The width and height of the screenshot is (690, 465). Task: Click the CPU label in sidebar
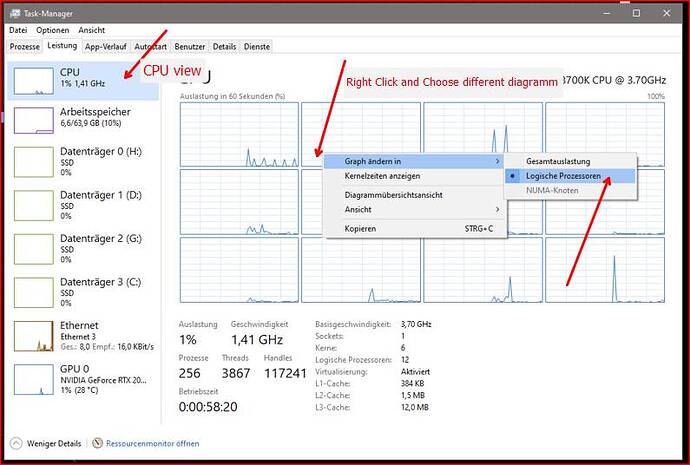pyautogui.click(x=70, y=72)
